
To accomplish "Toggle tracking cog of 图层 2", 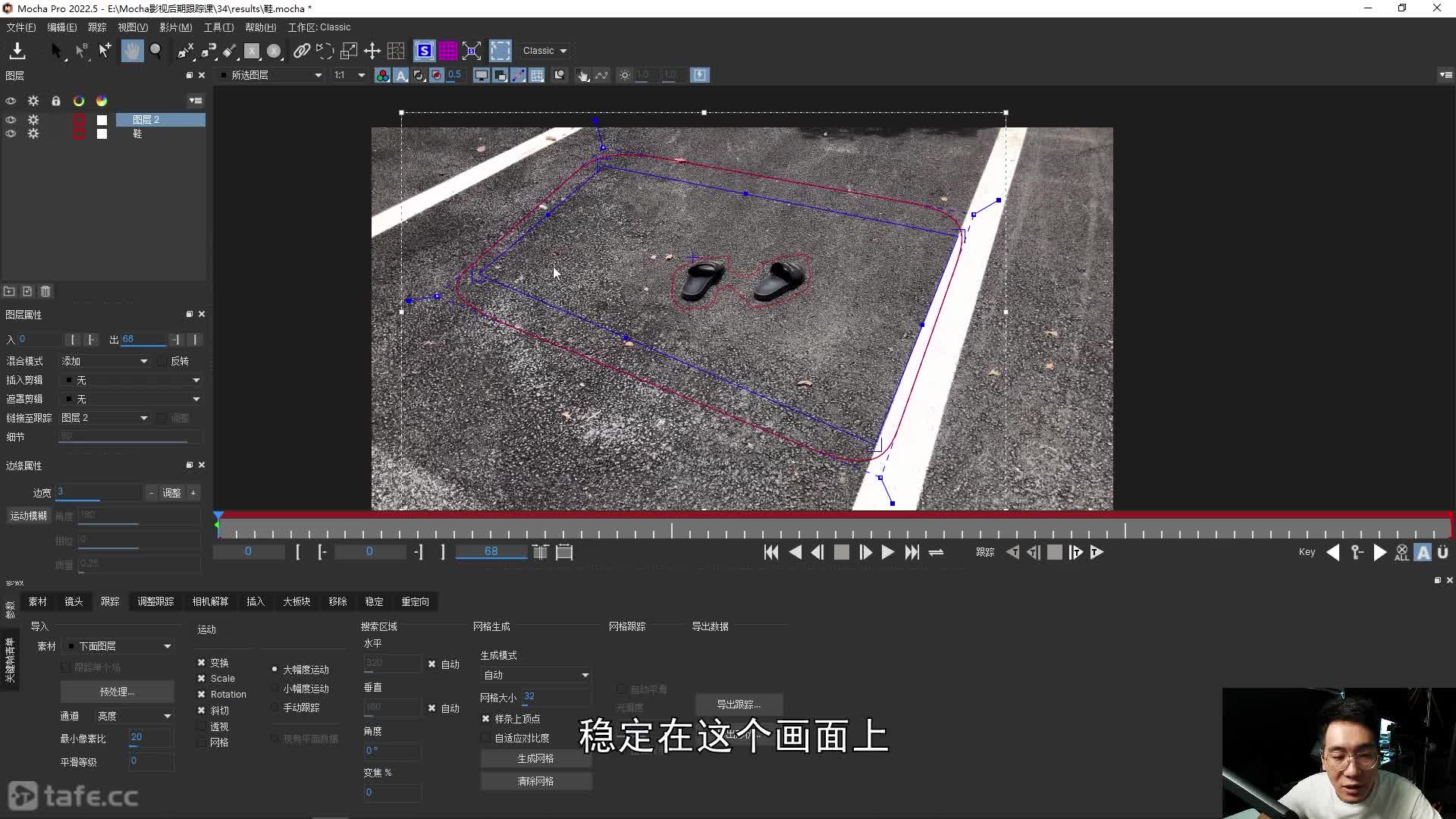I will (33, 120).
